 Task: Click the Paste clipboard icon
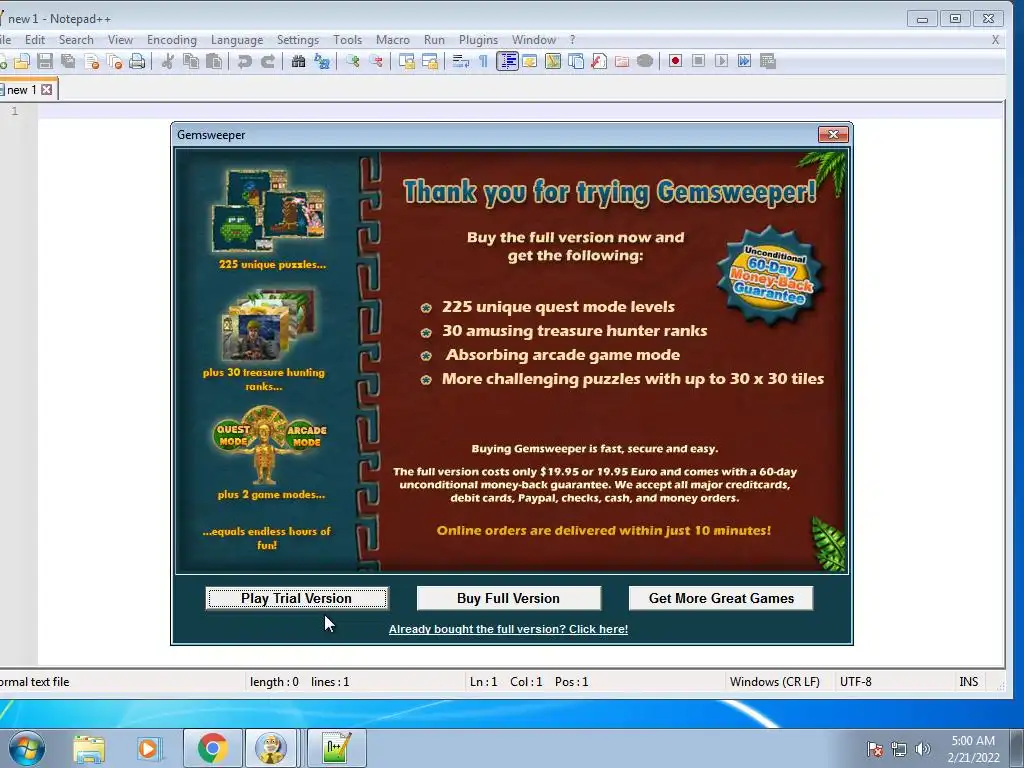214,61
